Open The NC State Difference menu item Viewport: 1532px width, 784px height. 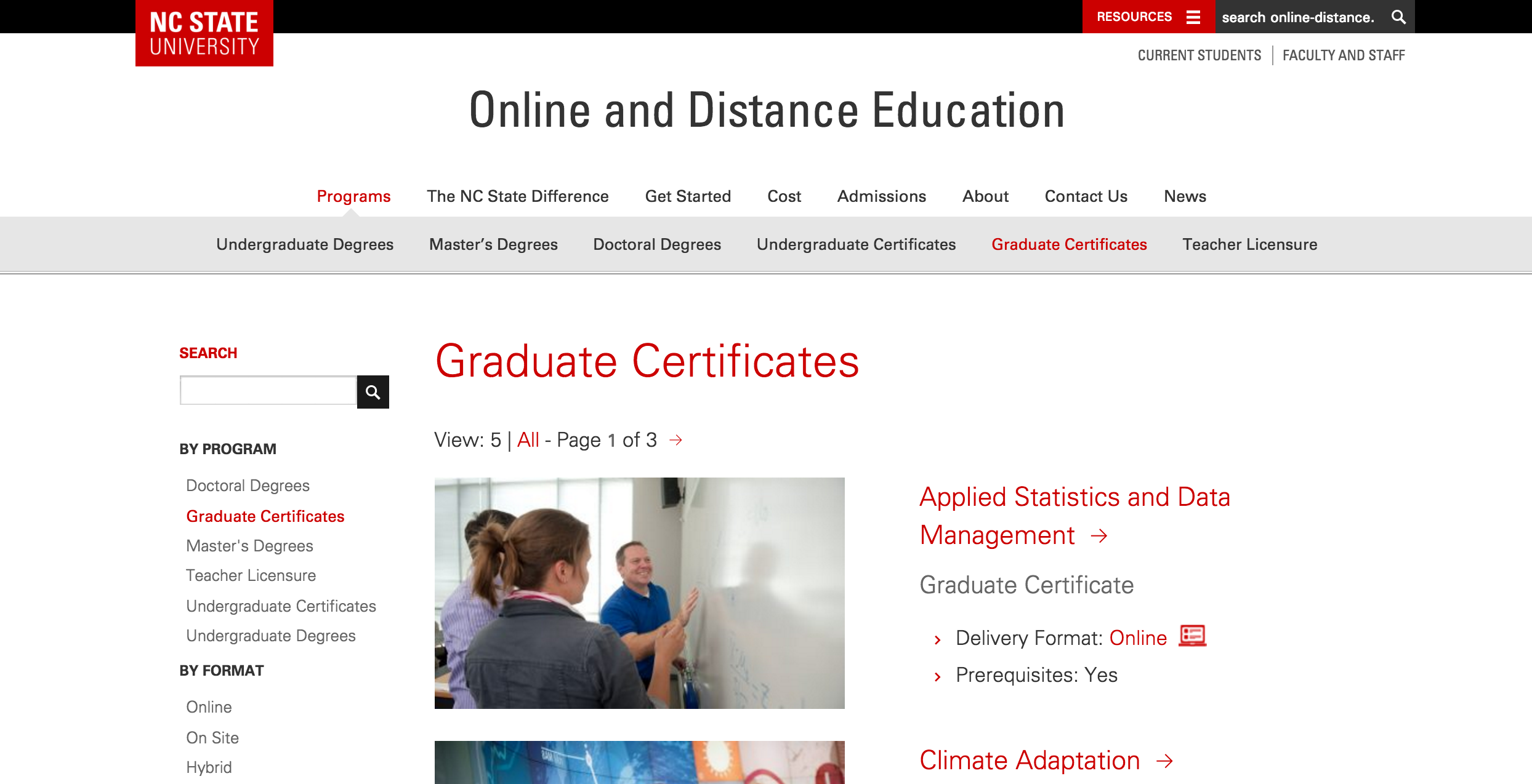(518, 196)
